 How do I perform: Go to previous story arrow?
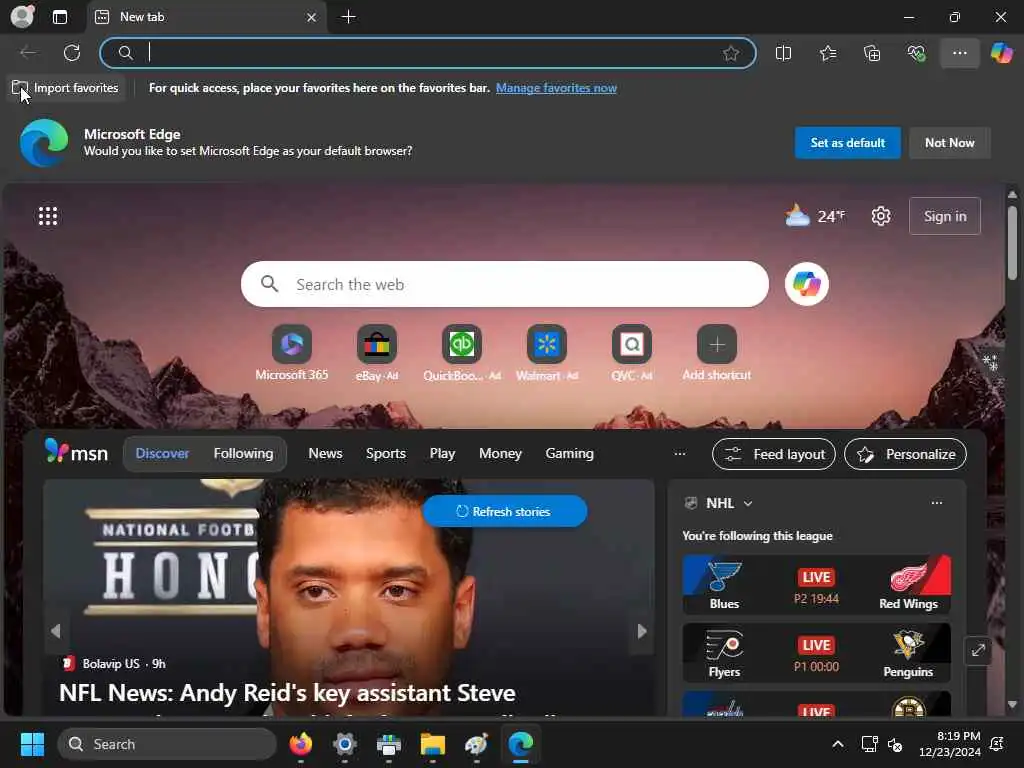click(x=56, y=631)
